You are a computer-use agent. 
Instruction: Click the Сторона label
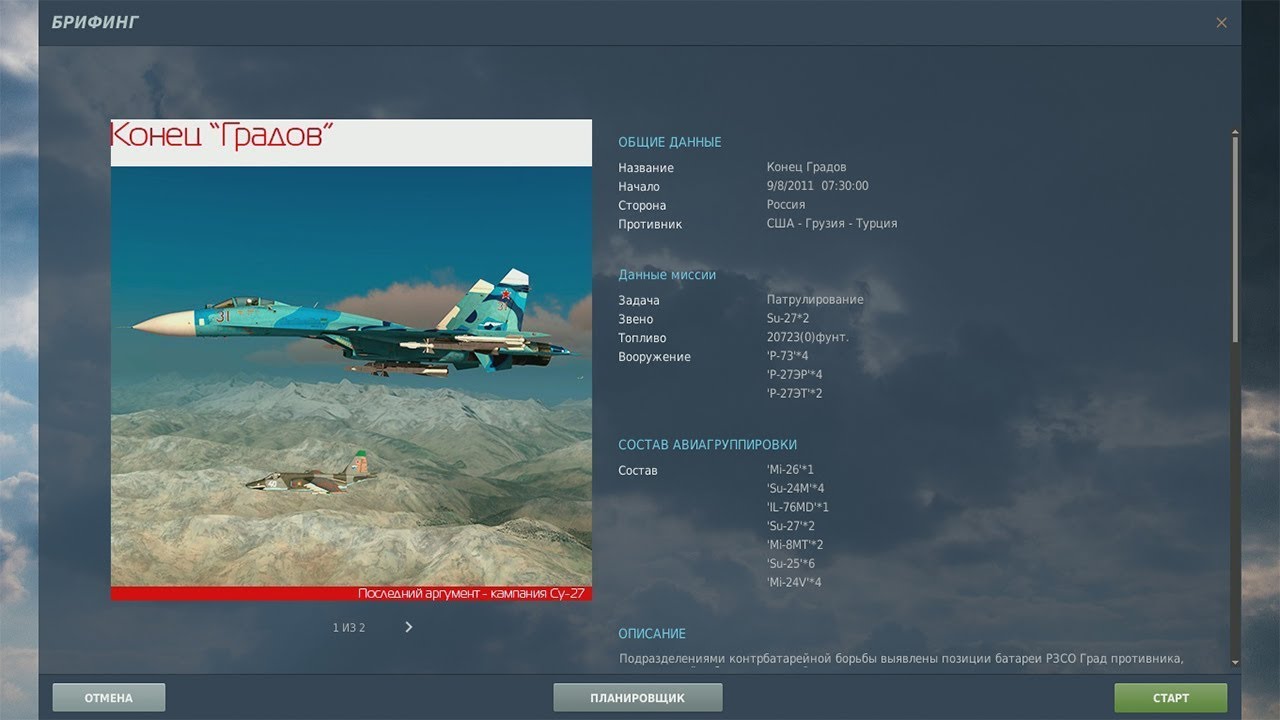642,205
